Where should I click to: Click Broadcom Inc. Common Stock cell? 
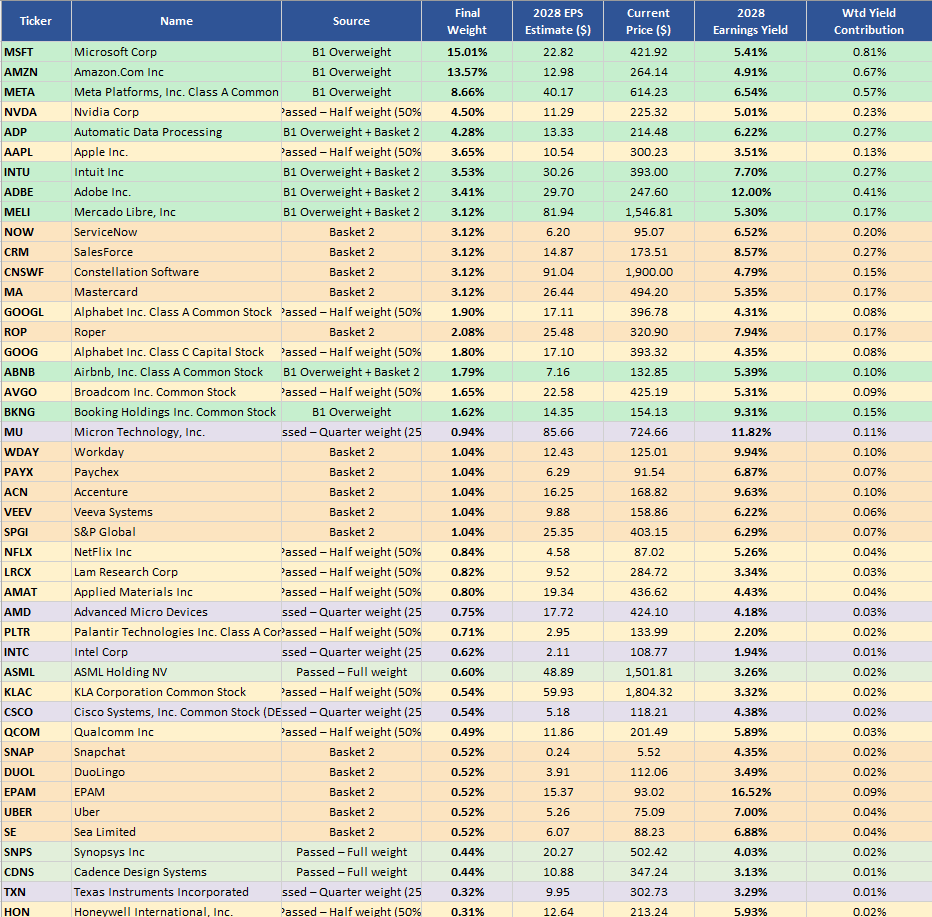tap(176, 392)
